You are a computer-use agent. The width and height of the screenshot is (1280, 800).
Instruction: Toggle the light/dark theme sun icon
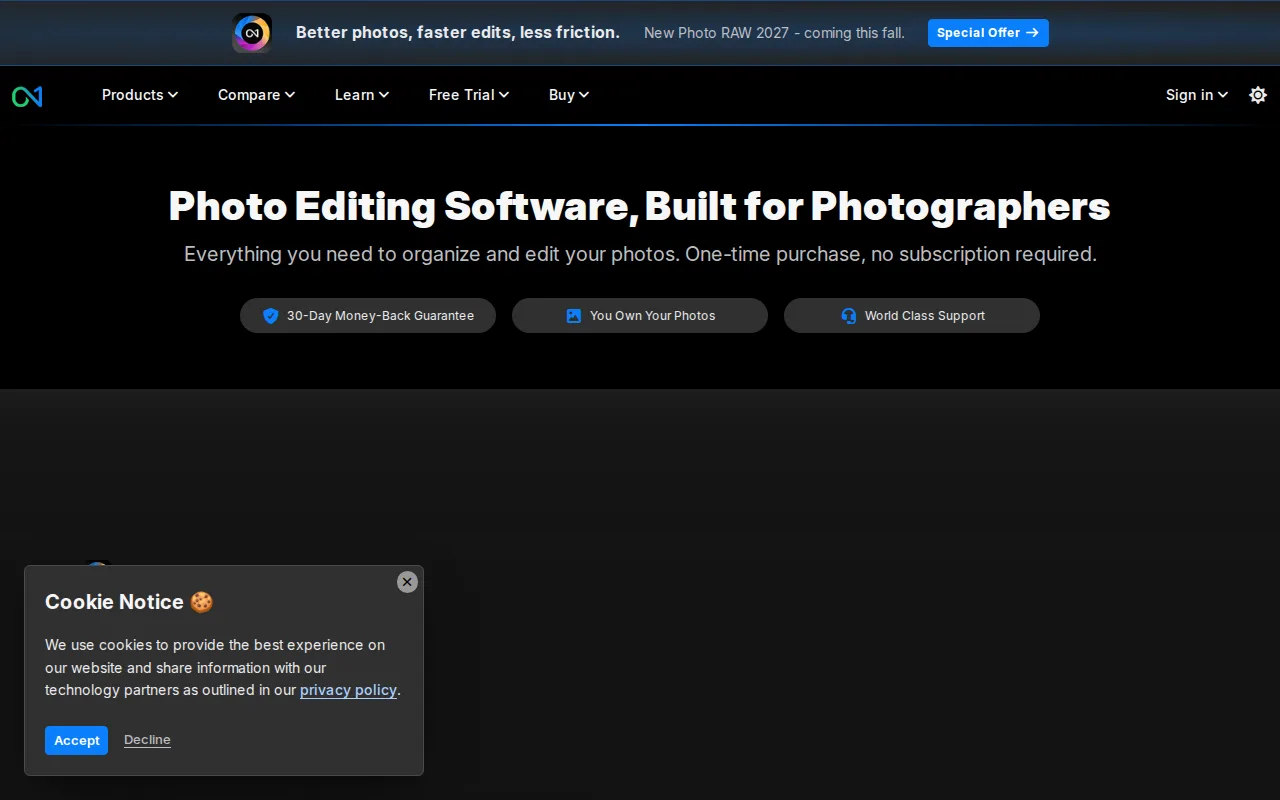pyautogui.click(x=1258, y=95)
